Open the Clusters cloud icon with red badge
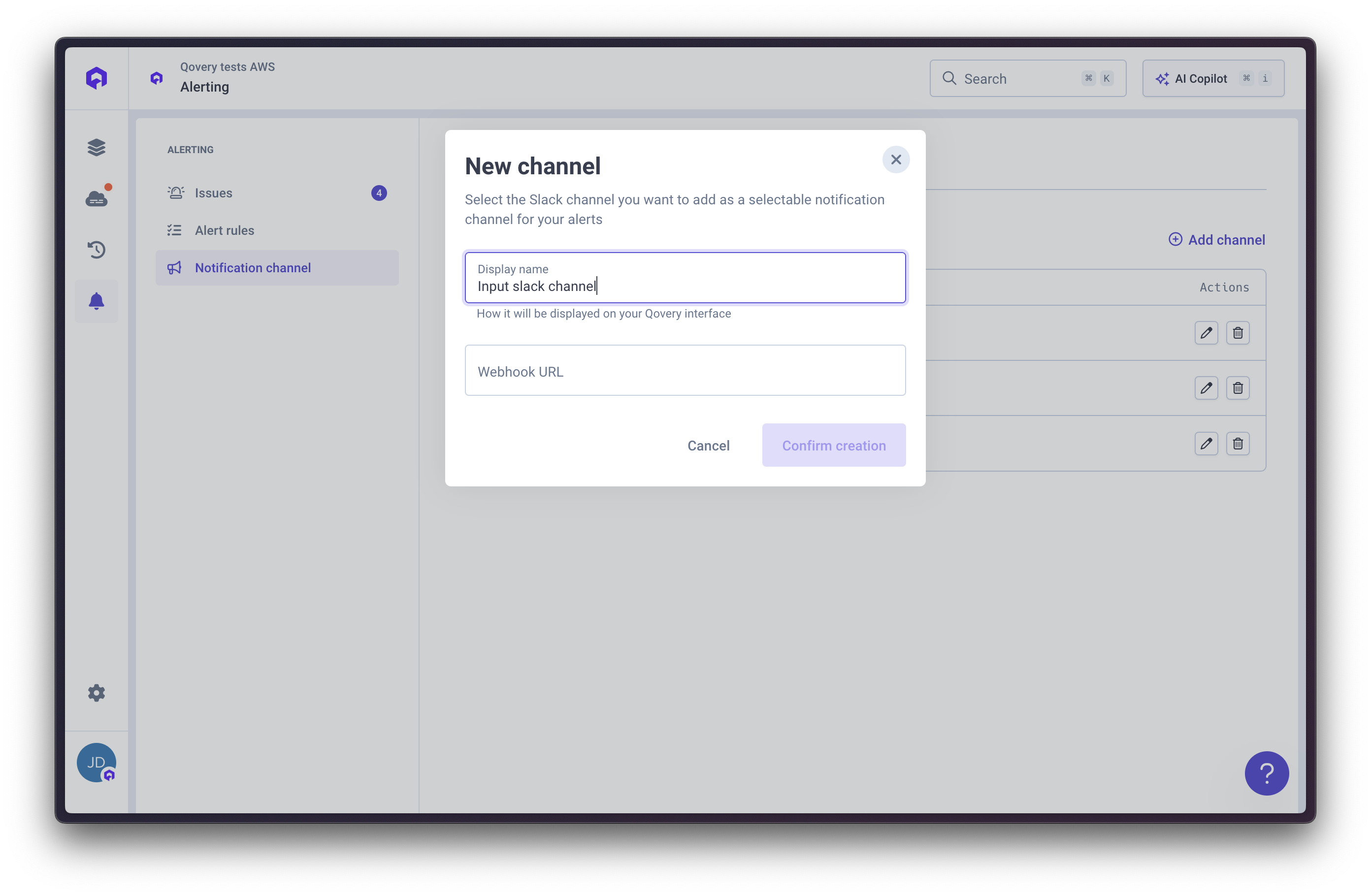1371x896 pixels. tap(96, 198)
